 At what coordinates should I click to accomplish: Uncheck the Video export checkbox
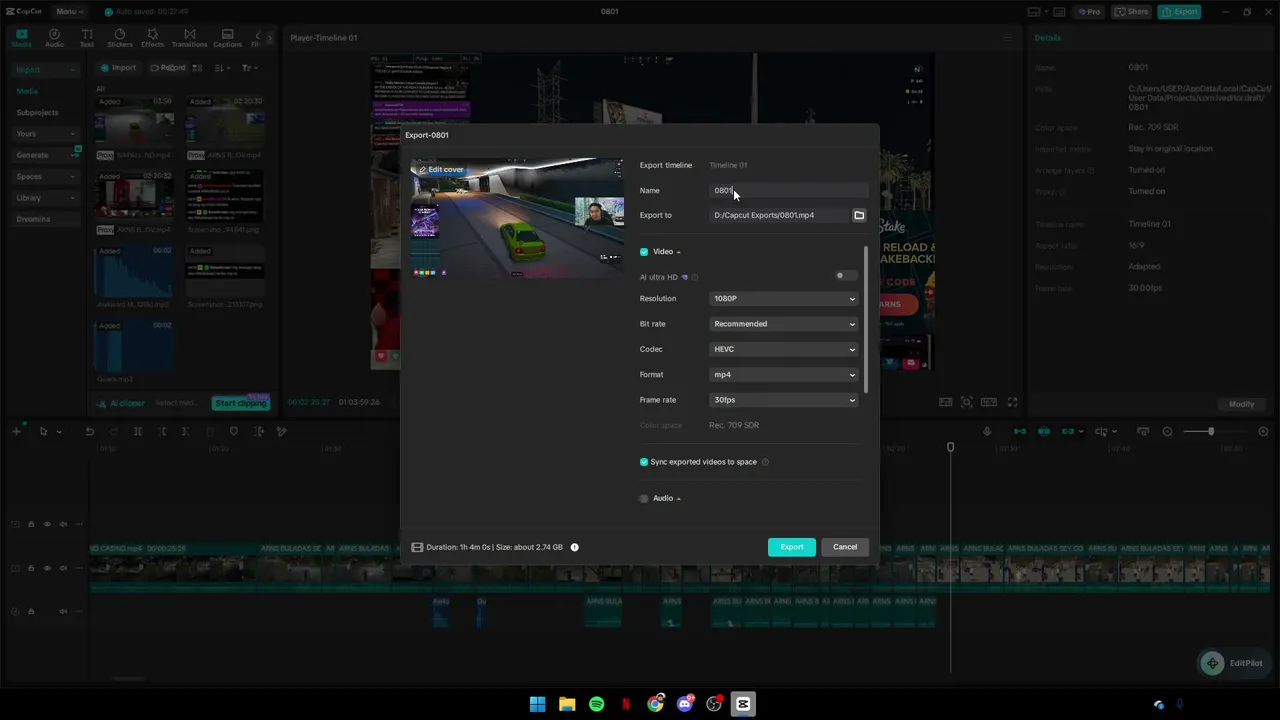644,252
